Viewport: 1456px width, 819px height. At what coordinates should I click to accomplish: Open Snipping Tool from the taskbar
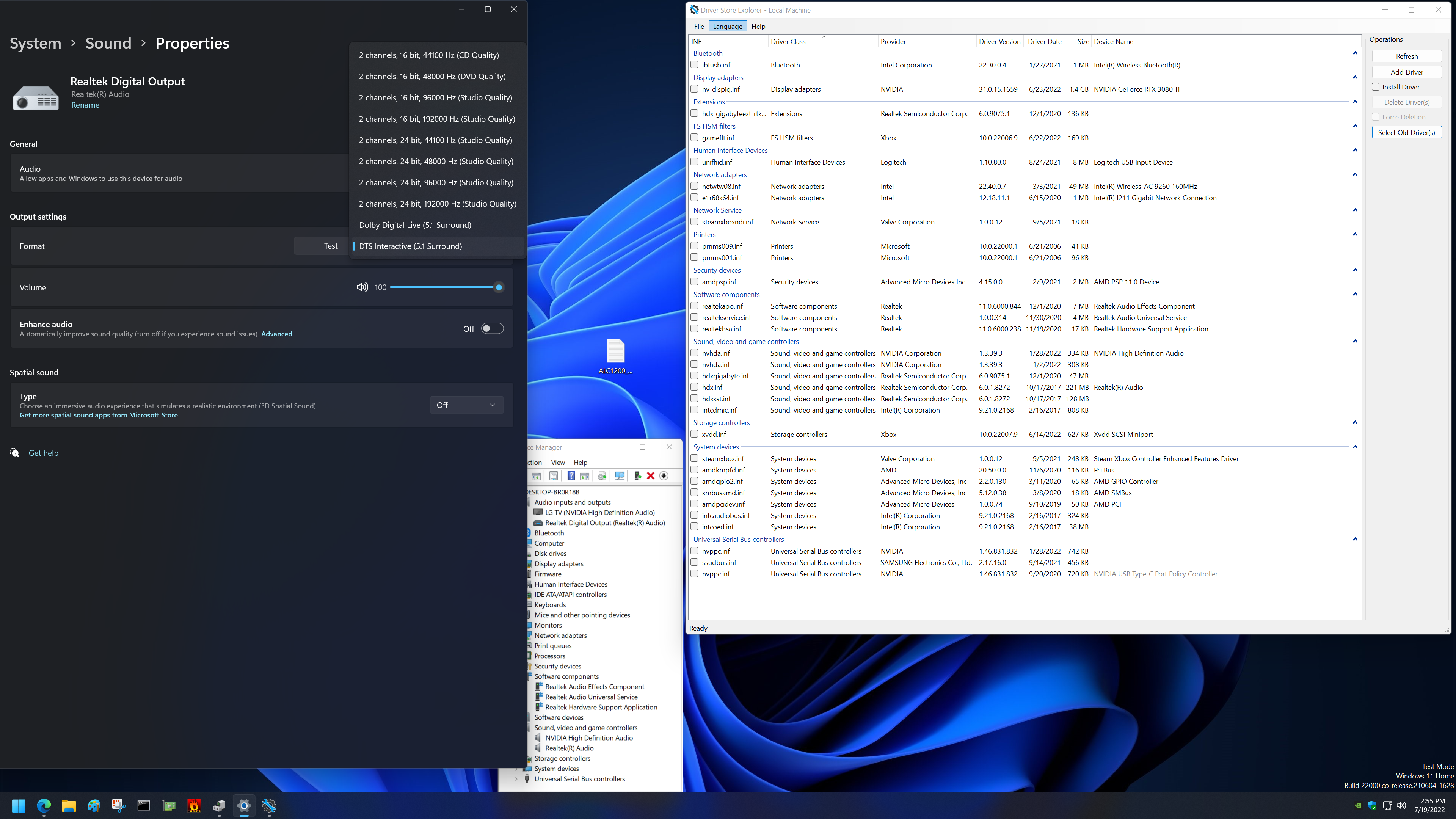[119, 805]
